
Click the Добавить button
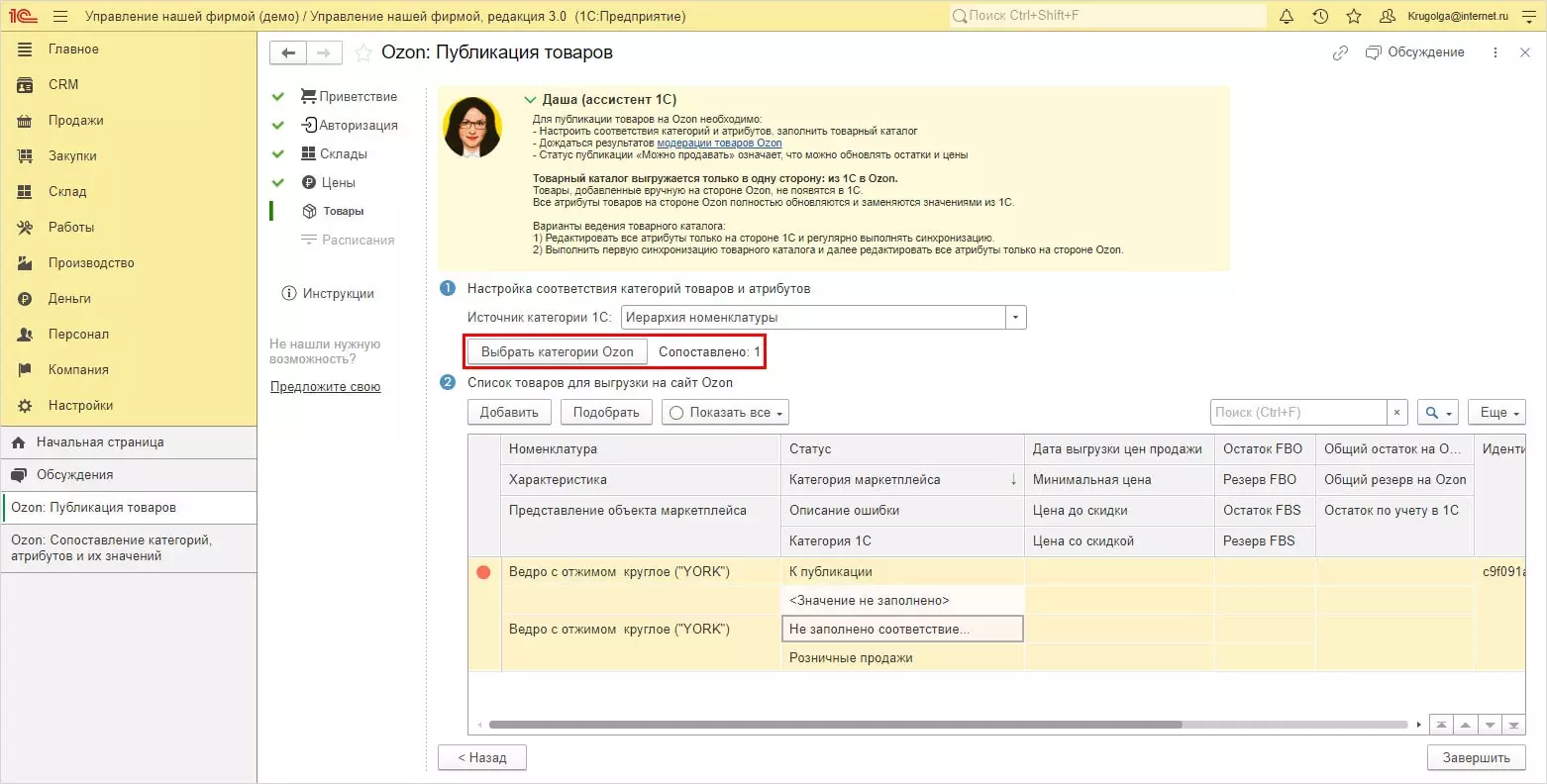pos(509,413)
